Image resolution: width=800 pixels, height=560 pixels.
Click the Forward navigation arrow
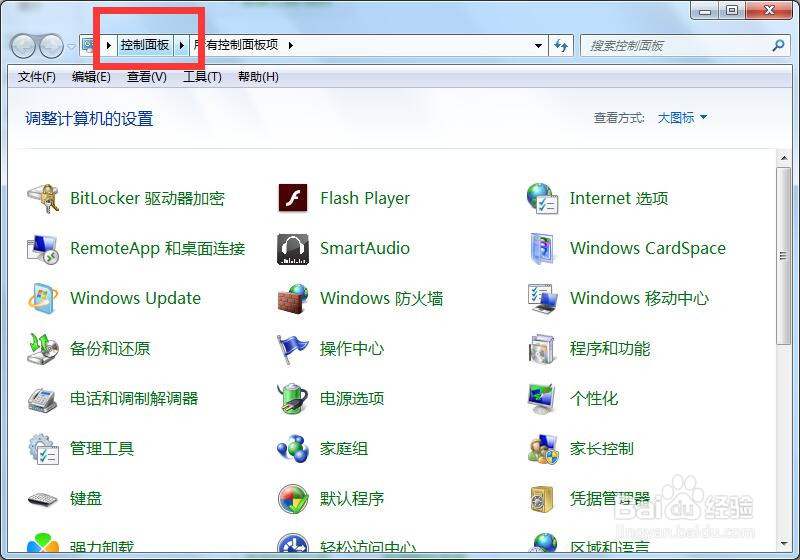pyautogui.click(x=51, y=46)
